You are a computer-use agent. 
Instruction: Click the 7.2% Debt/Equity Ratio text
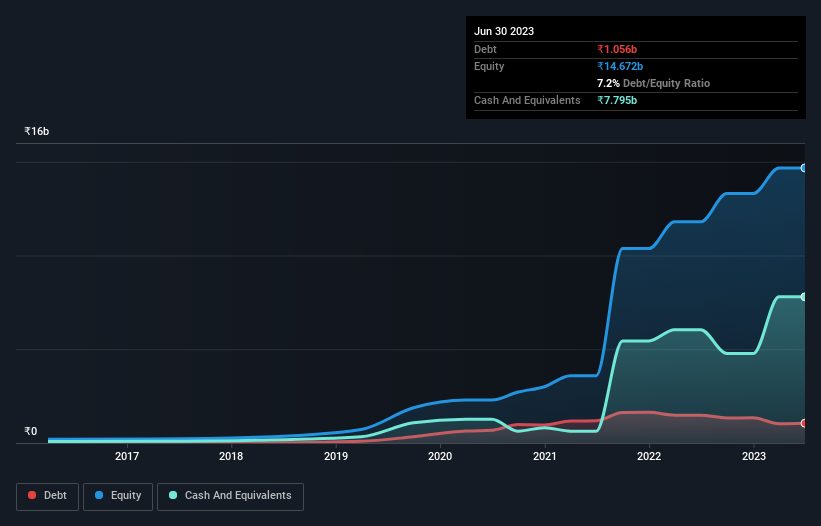point(653,83)
